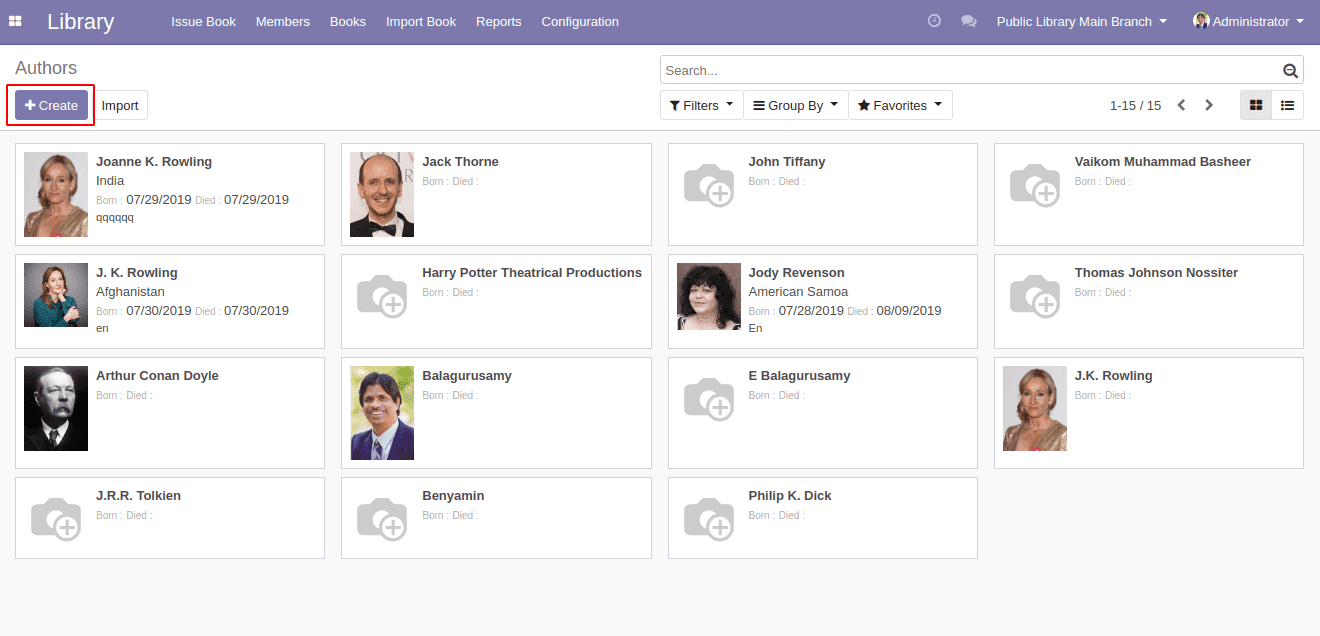Expand the Favorites dropdown
Screen dimensions: 1320x636
tap(900, 105)
